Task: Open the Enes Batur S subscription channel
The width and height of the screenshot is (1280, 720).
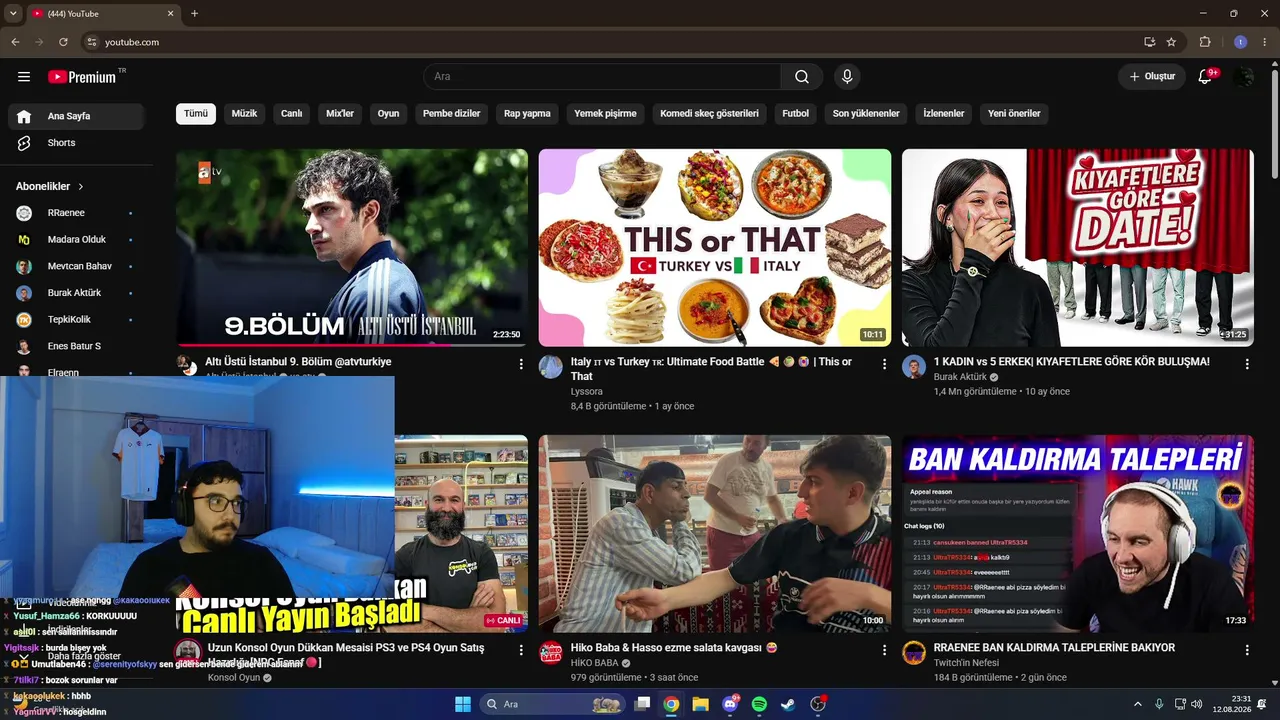Action: 76,346
